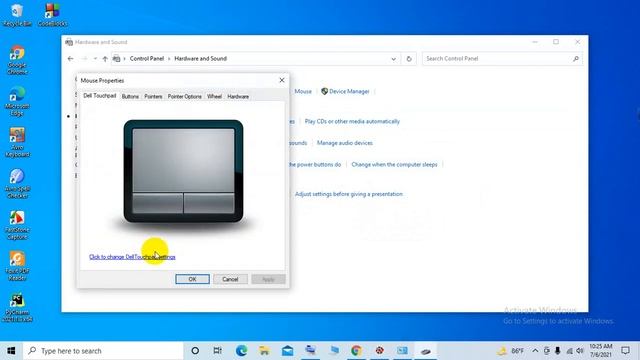Click the Cortana circle on taskbar
The height and width of the screenshot is (360, 640).
(x=195, y=351)
